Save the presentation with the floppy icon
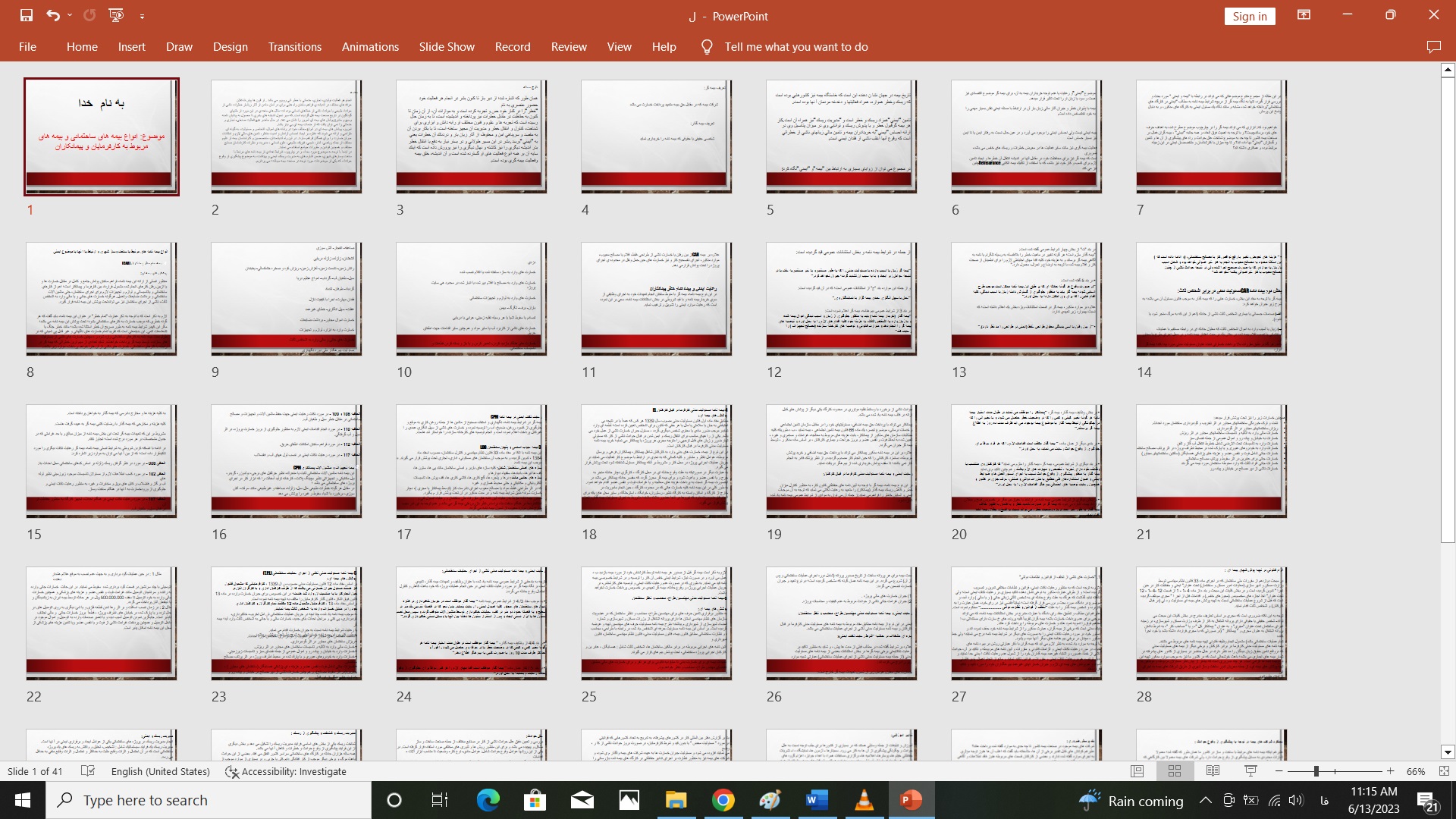Screen dimensions: 1456x819 [x=27, y=15]
